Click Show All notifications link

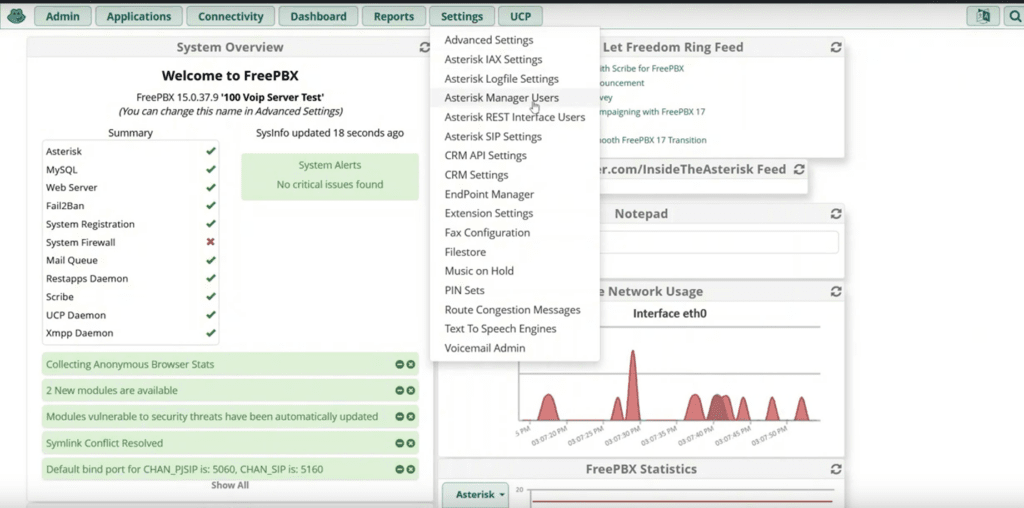click(229, 485)
